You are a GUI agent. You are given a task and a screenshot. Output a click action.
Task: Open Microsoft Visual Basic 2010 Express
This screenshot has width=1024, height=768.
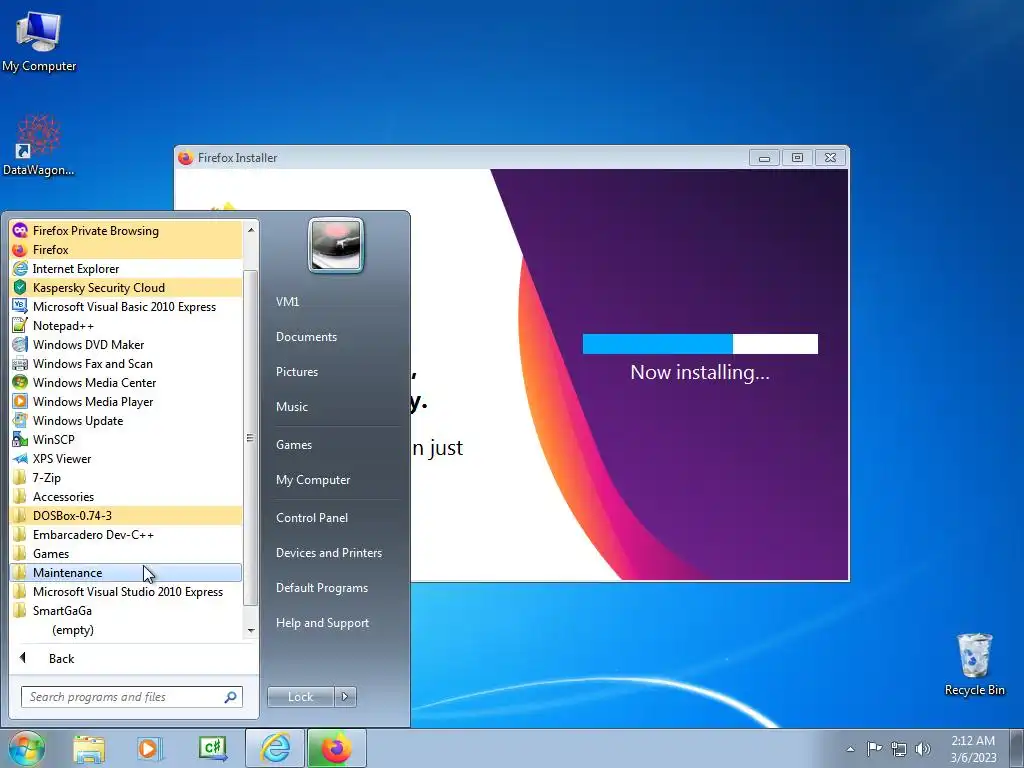[126, 306]
